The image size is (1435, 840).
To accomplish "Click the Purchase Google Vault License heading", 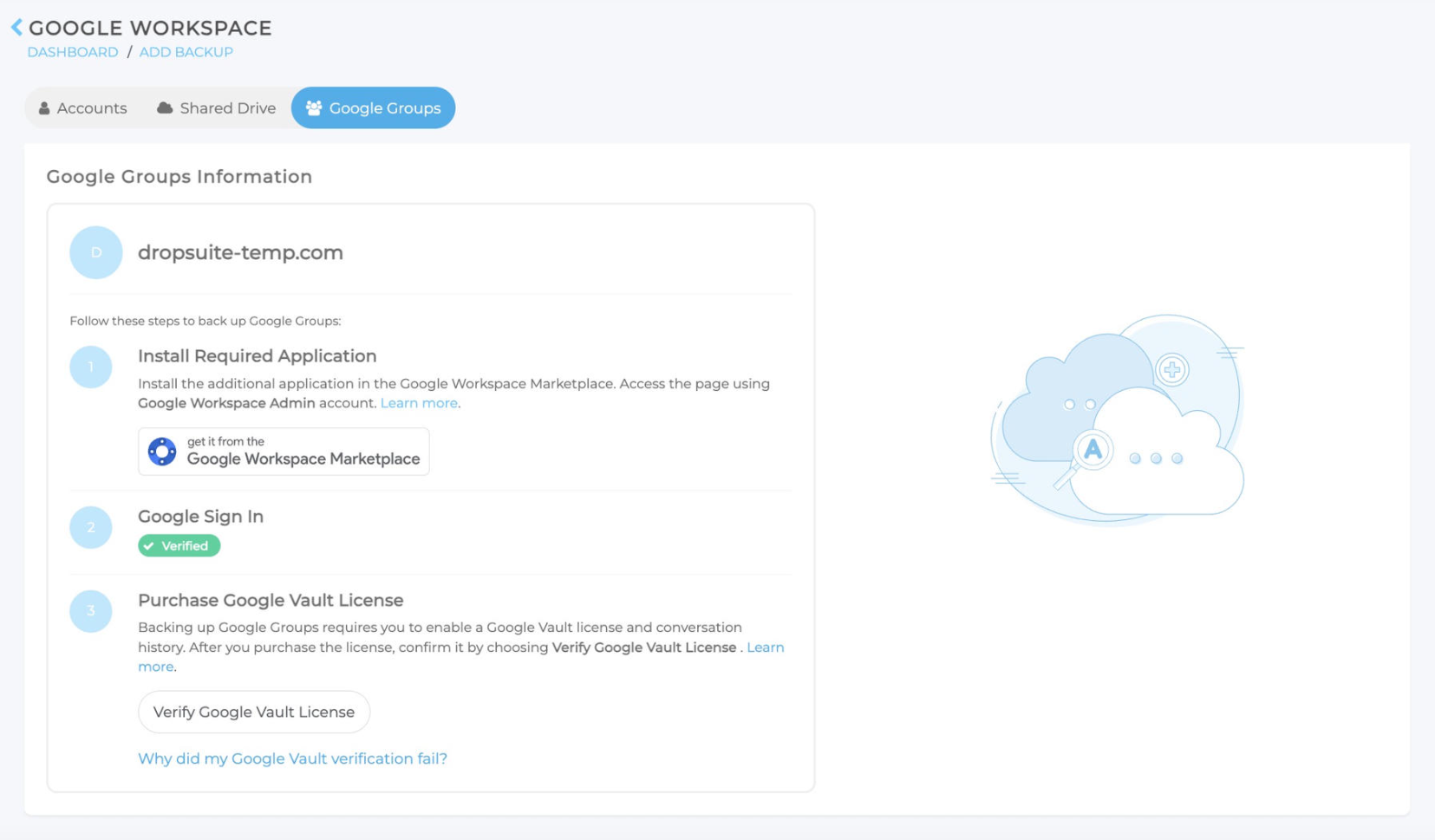I will tap(271, 600).
